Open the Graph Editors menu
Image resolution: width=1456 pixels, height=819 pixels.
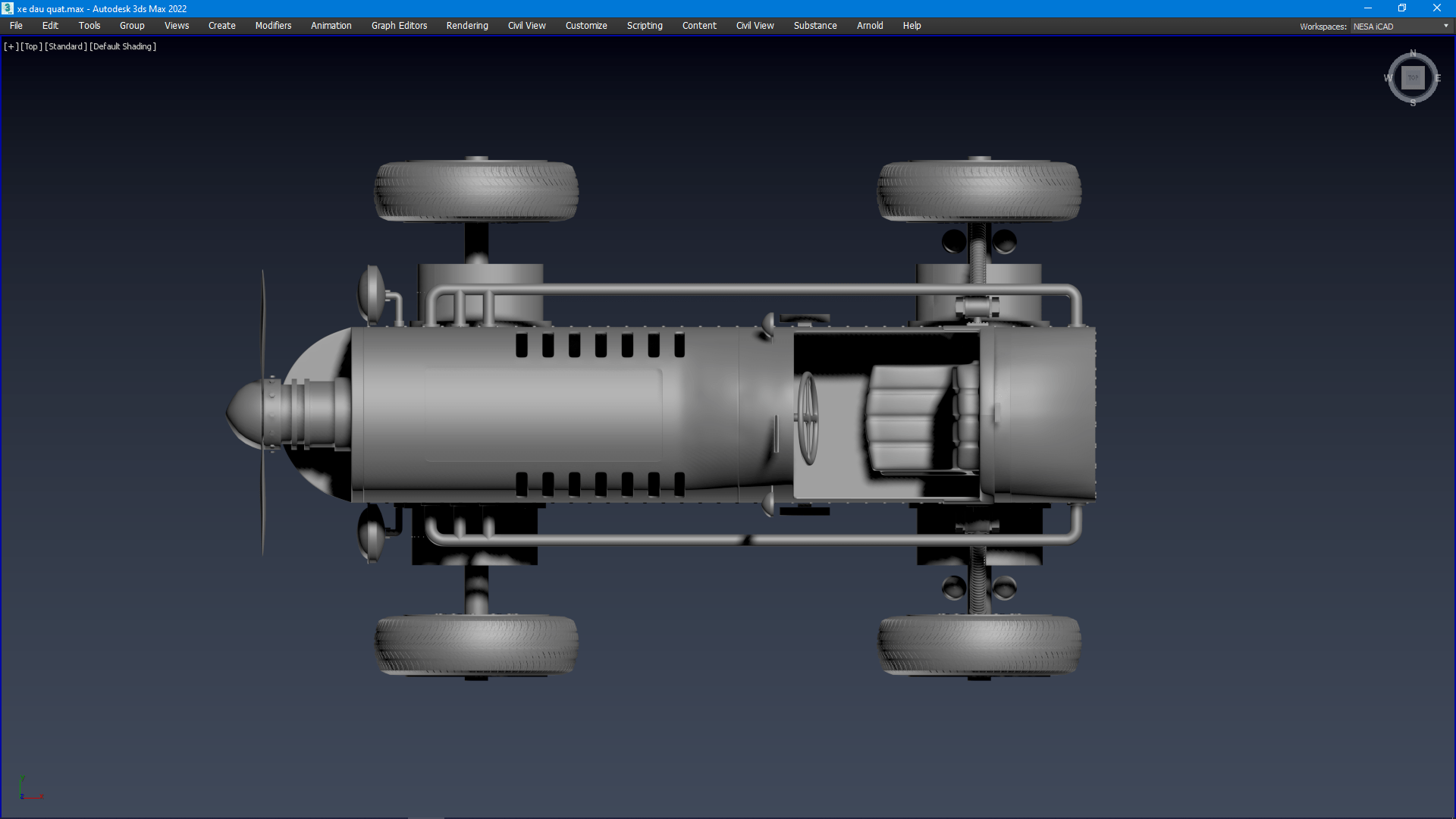point(399,26)
